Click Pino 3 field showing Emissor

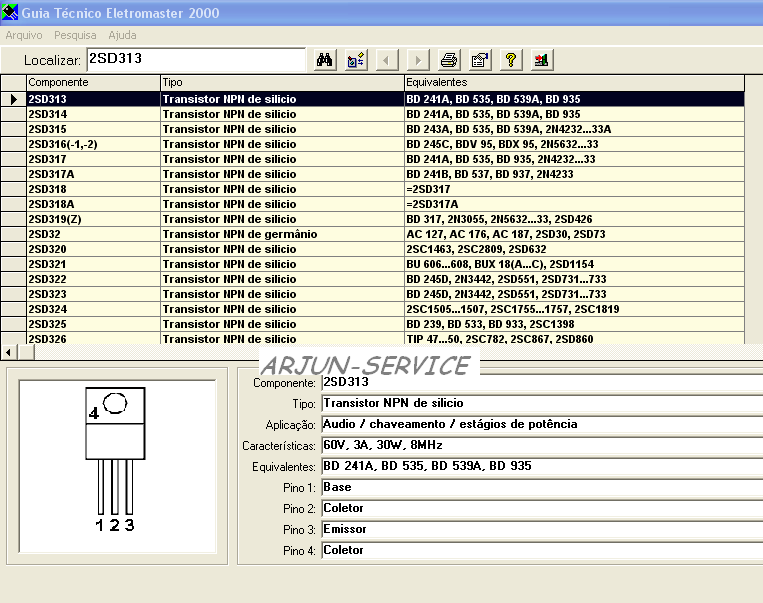542,529
